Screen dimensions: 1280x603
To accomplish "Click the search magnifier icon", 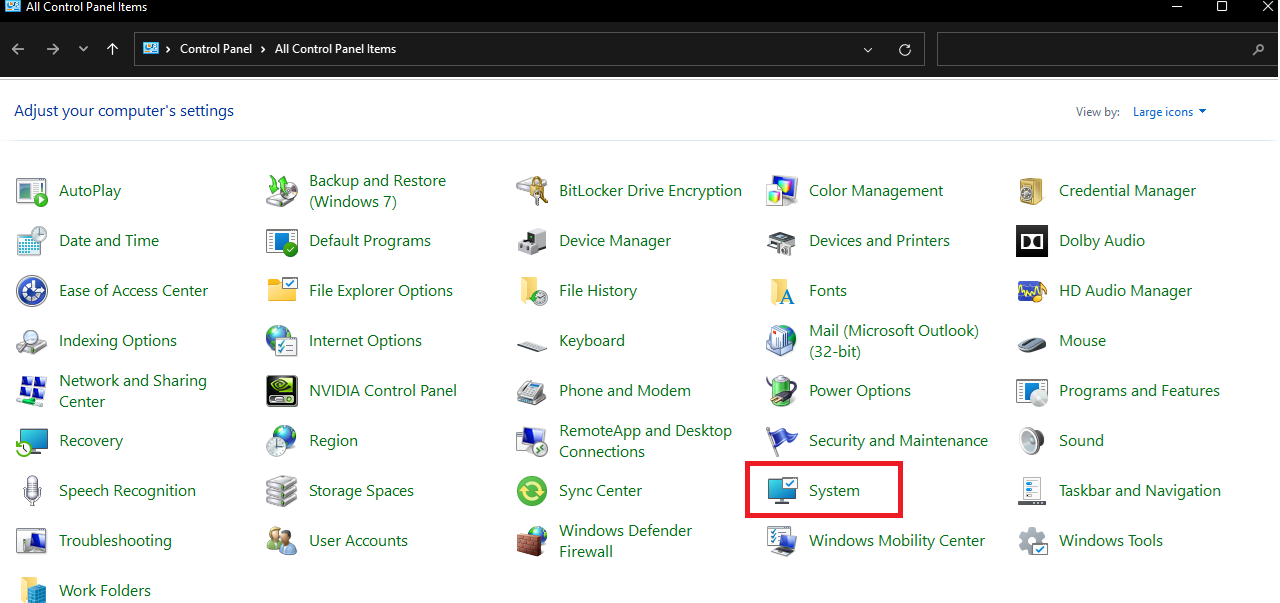I will 1258,49.
